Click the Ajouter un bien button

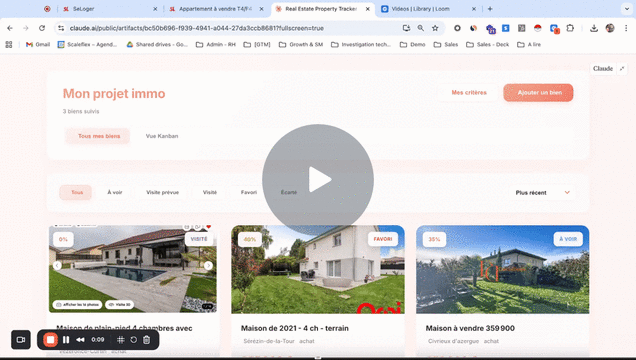538,92
